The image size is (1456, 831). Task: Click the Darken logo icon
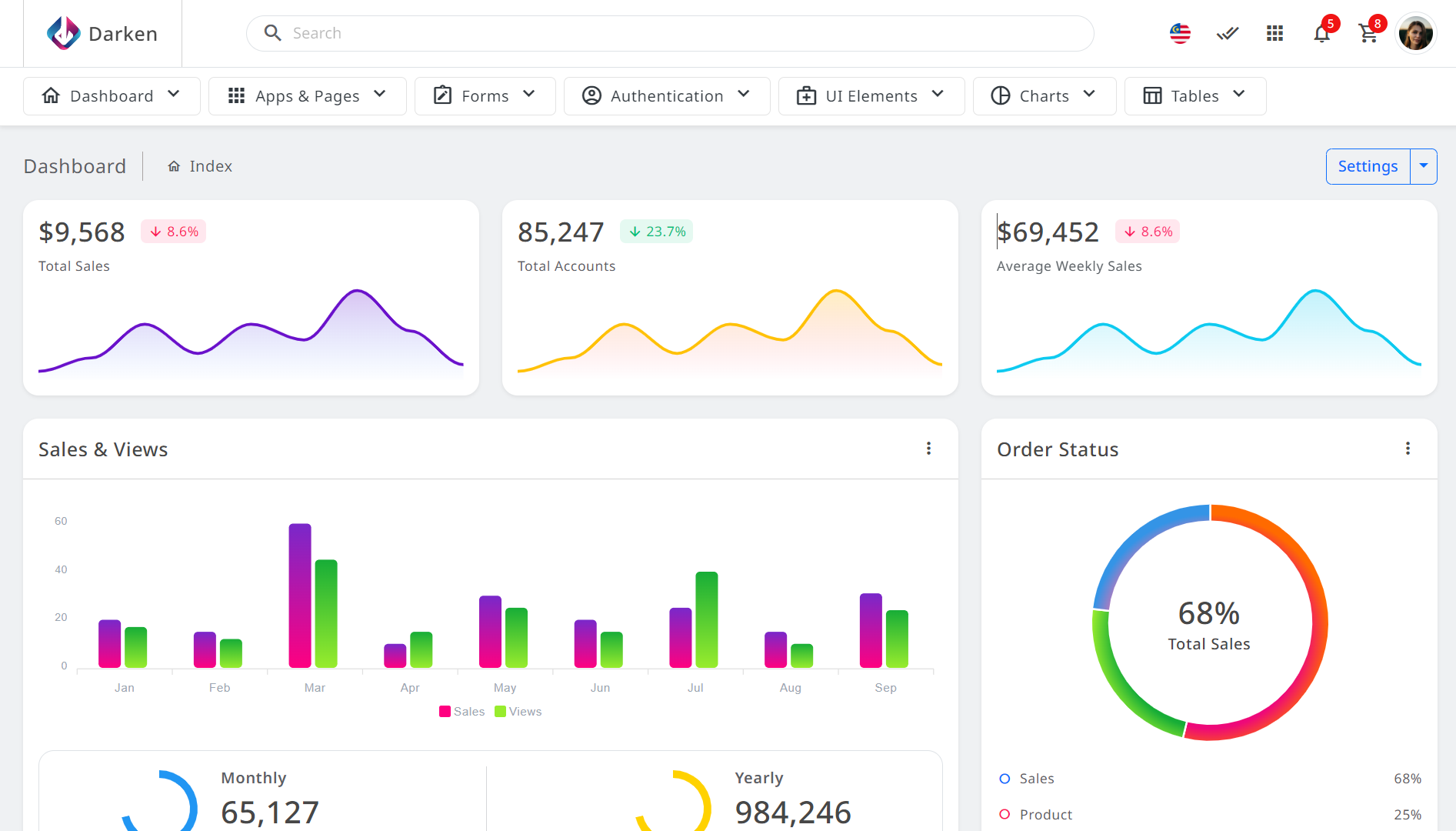[63, 33]
